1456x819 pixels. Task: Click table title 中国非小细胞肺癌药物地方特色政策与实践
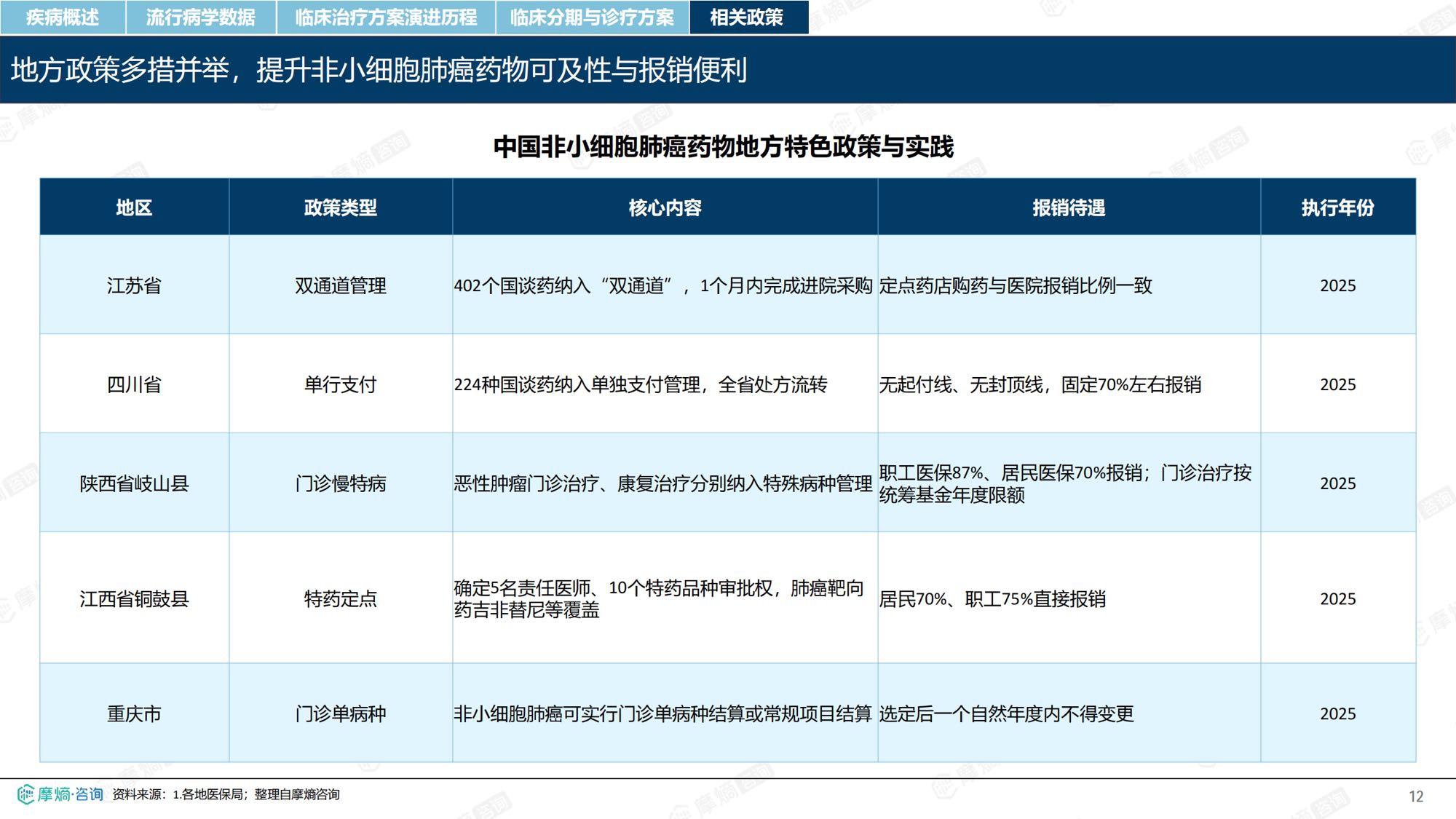723,147
